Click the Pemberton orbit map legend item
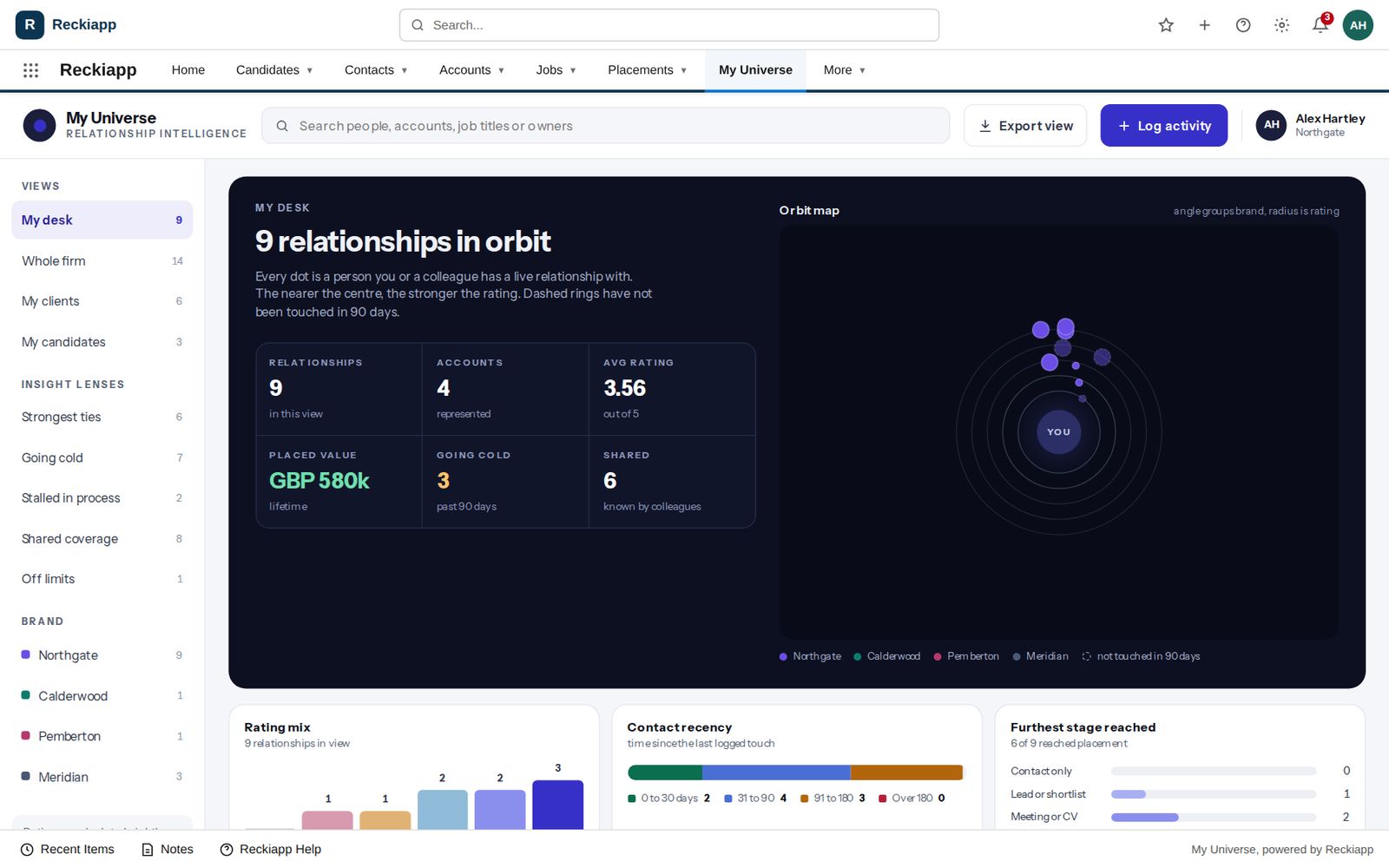Viewport: 1389px width, 868px height. pyautogui.click(x=966, y=656)
